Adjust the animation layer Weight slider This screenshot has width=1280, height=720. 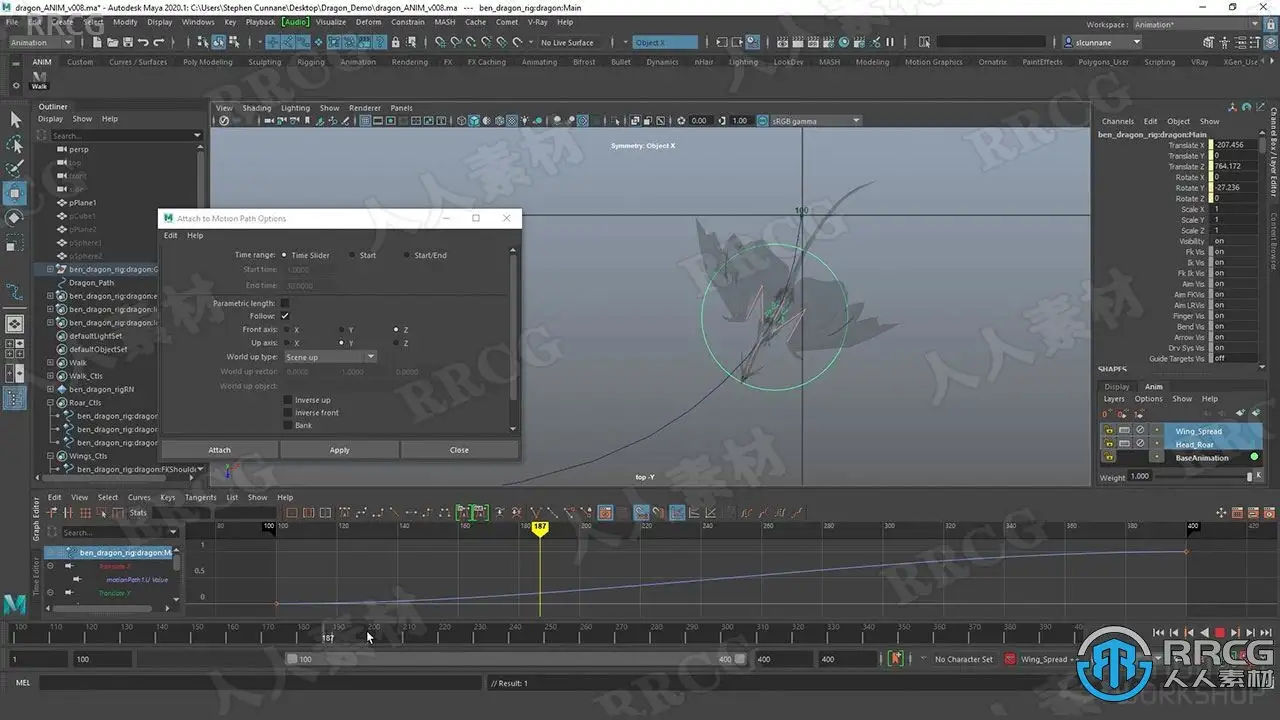(x=1248, y=477)
